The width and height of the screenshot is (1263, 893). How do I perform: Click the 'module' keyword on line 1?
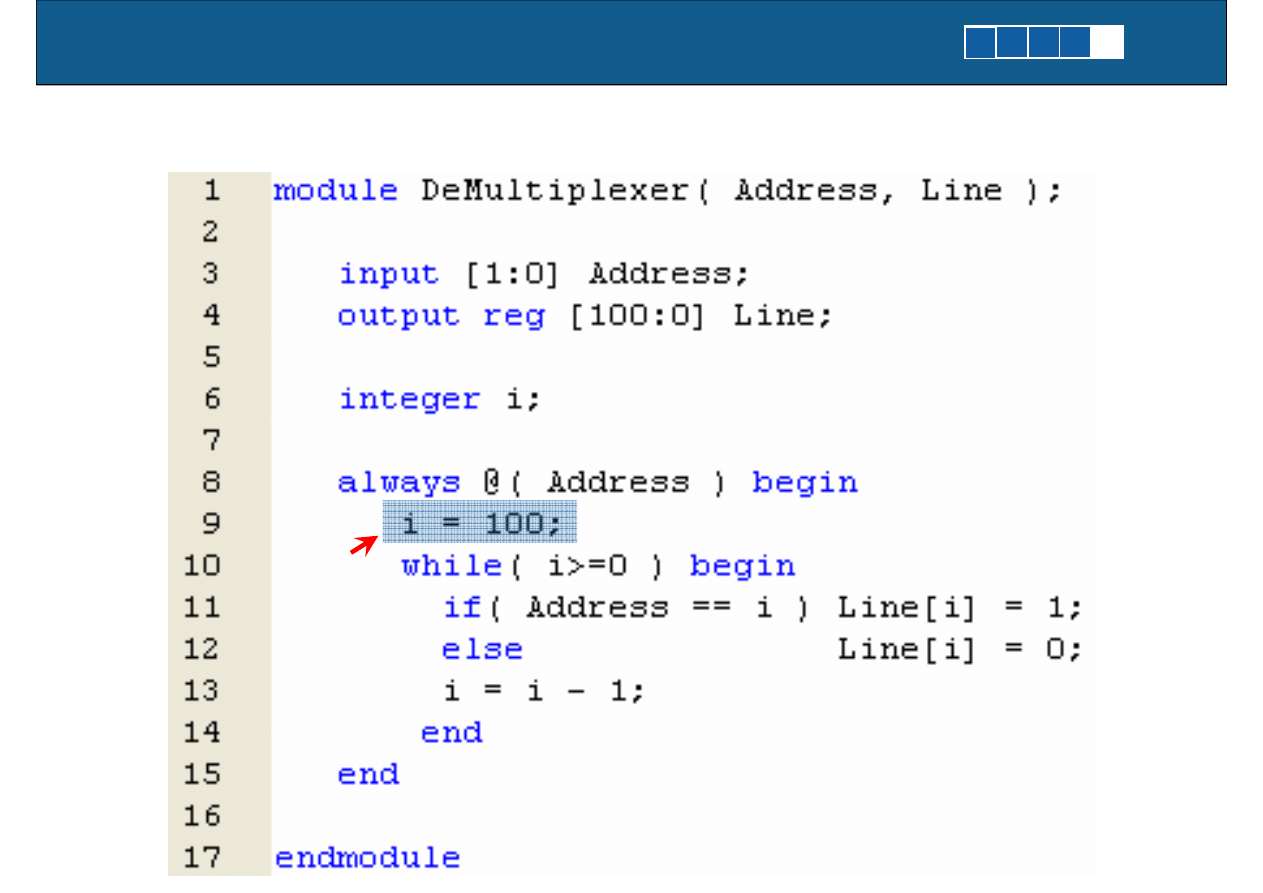pos(335,190)
